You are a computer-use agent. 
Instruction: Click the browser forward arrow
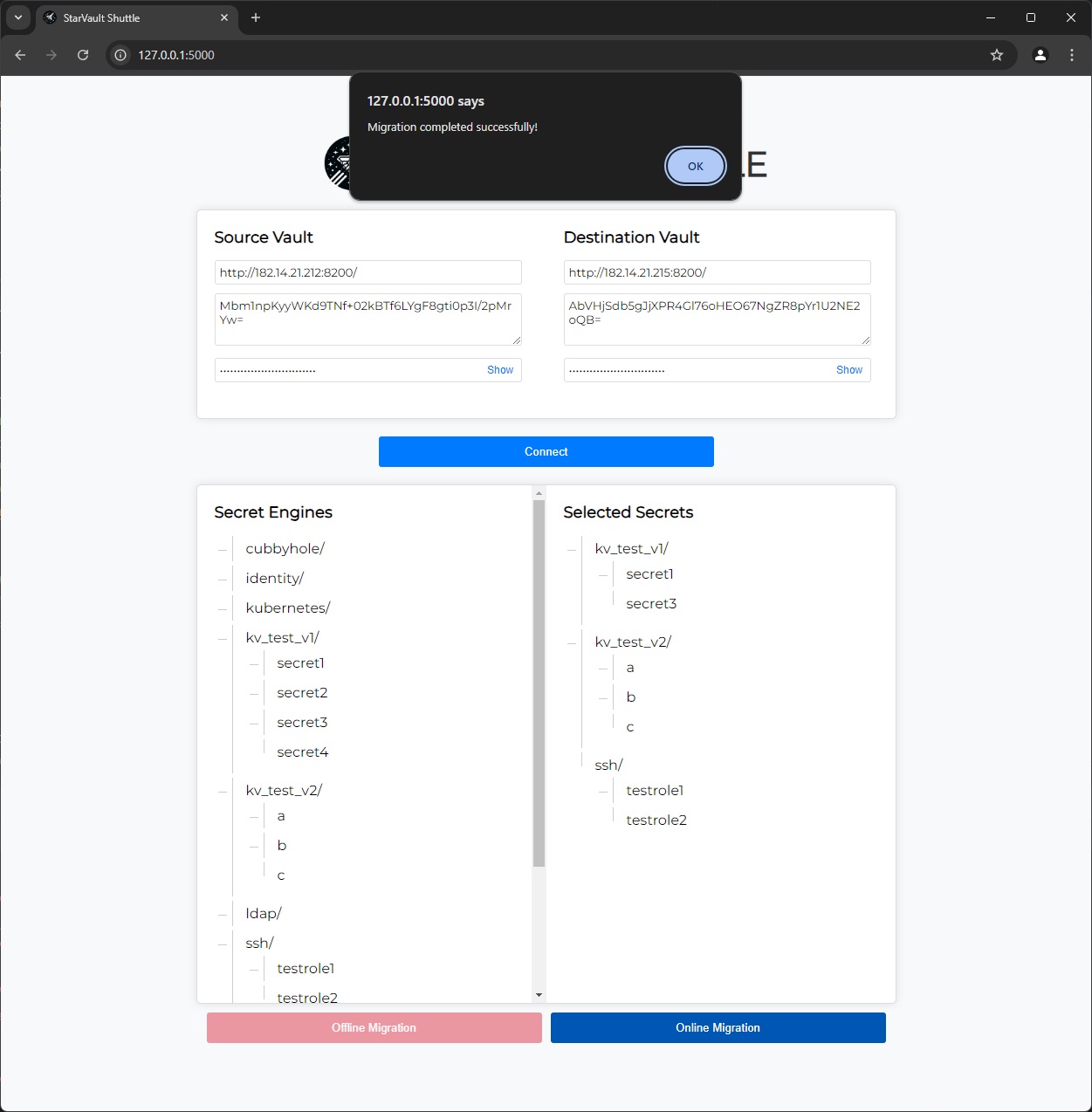click(52, 55)
